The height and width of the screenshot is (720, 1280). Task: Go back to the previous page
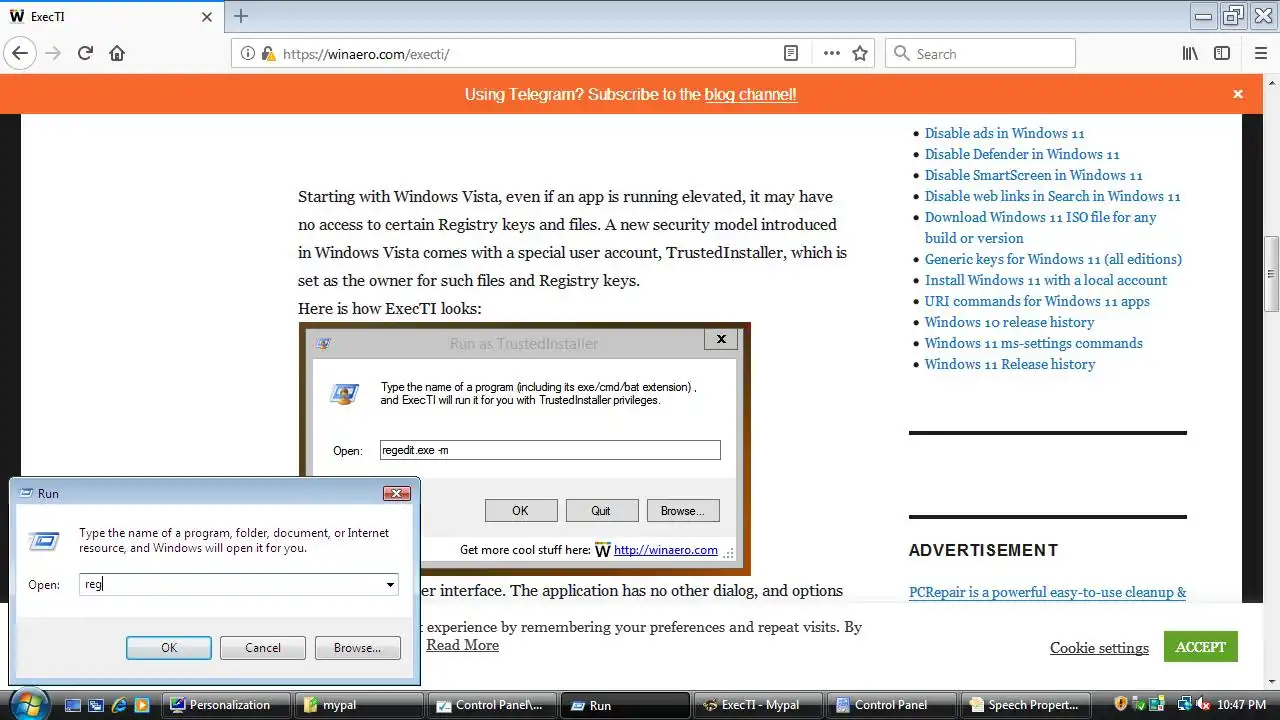coord(20,53)
